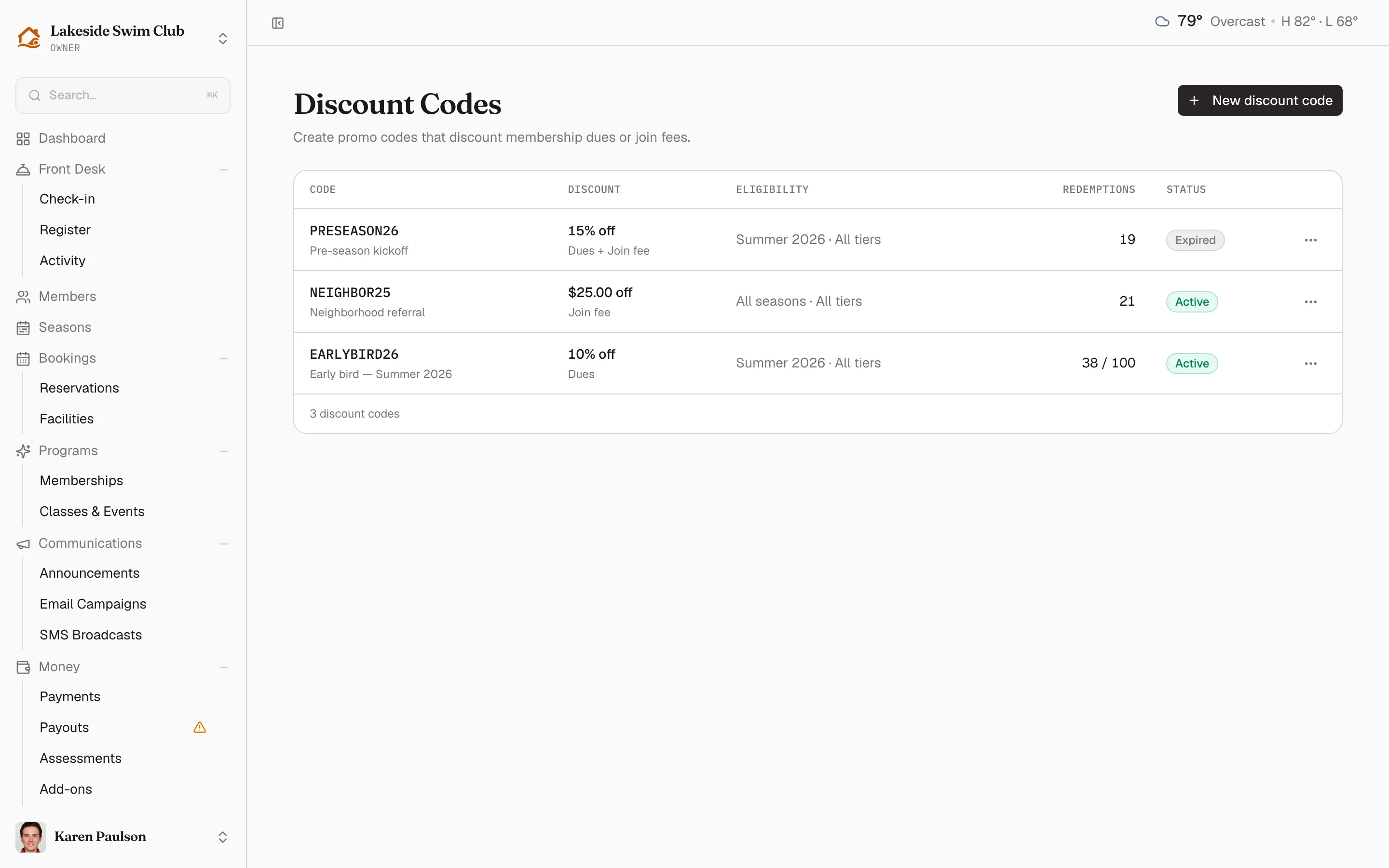Collapse the Money section
This screenshot has width=1389, height=868.
point(224,667)
